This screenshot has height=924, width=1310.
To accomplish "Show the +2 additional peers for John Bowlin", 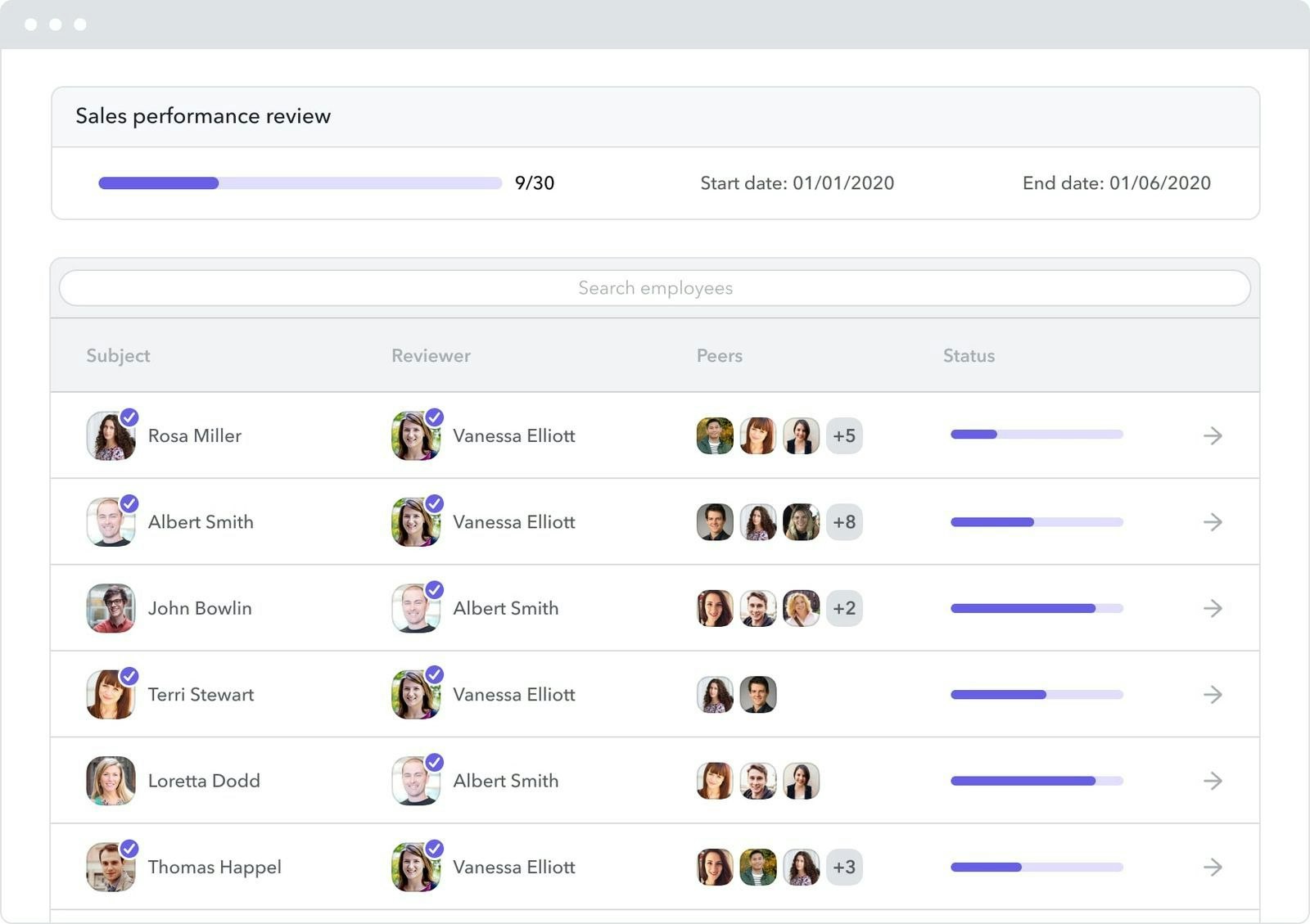I will coord(844,608).
